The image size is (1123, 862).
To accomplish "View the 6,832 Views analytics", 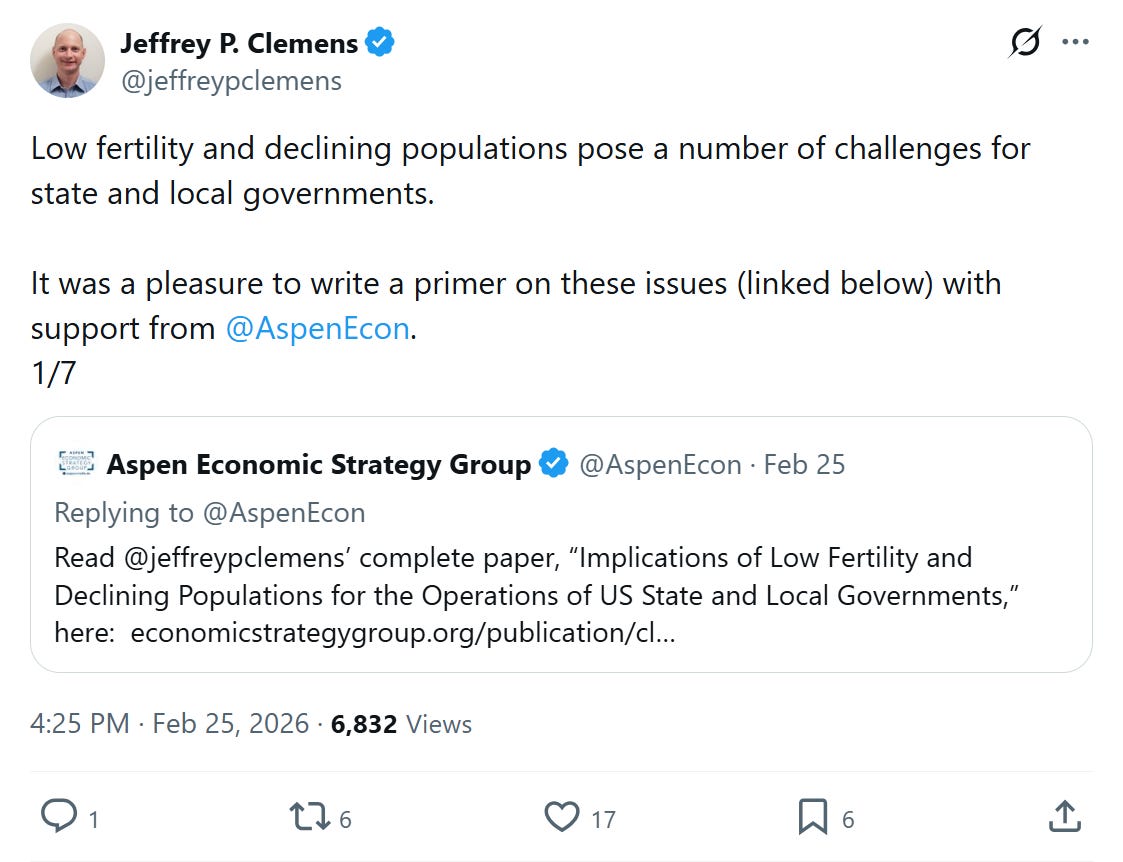I will pos(401,724).
